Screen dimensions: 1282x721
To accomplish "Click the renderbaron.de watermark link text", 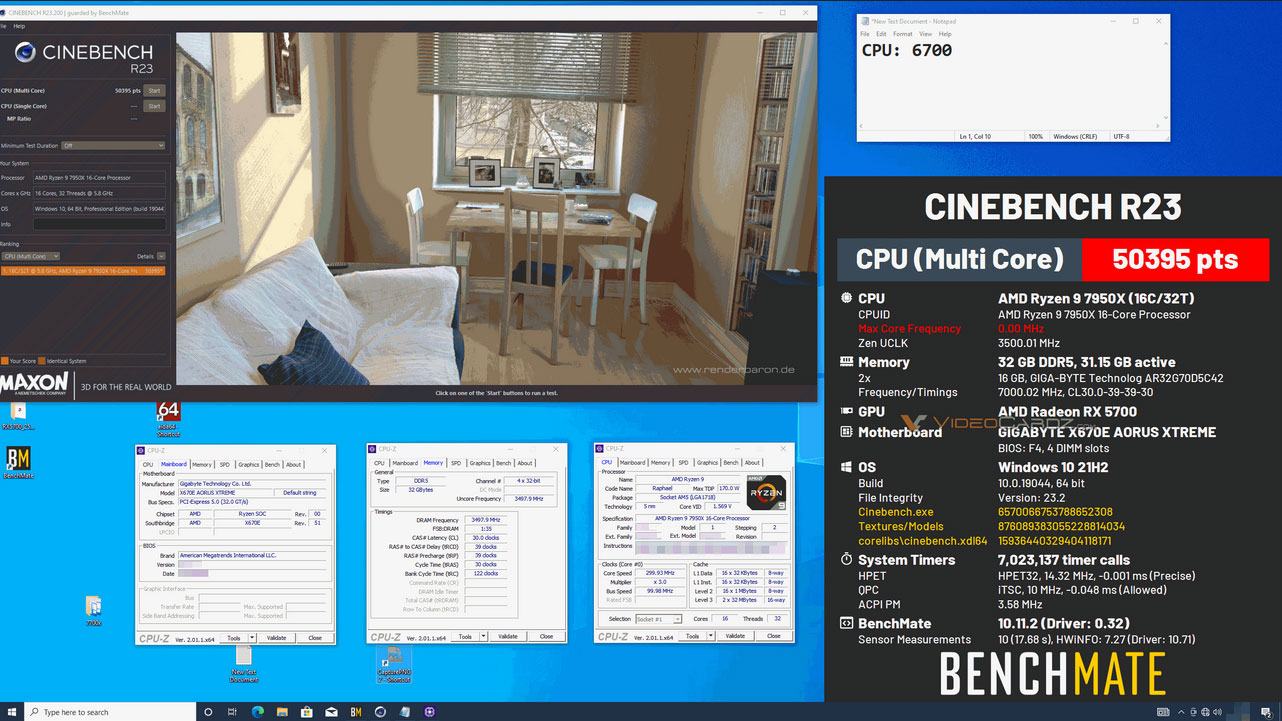I will 733,369.
